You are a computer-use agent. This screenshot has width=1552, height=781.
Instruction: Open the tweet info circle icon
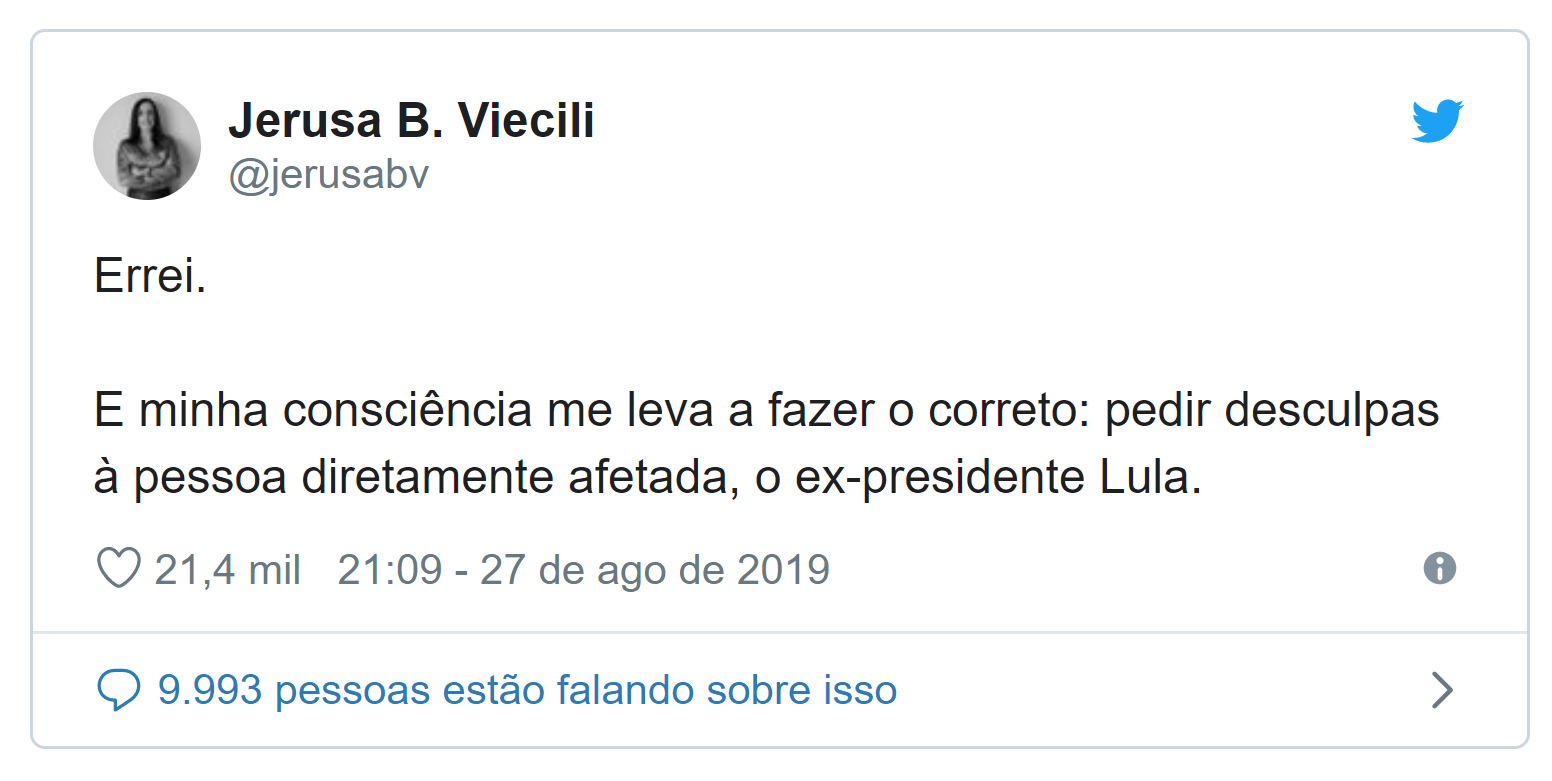coord(1439,569)
